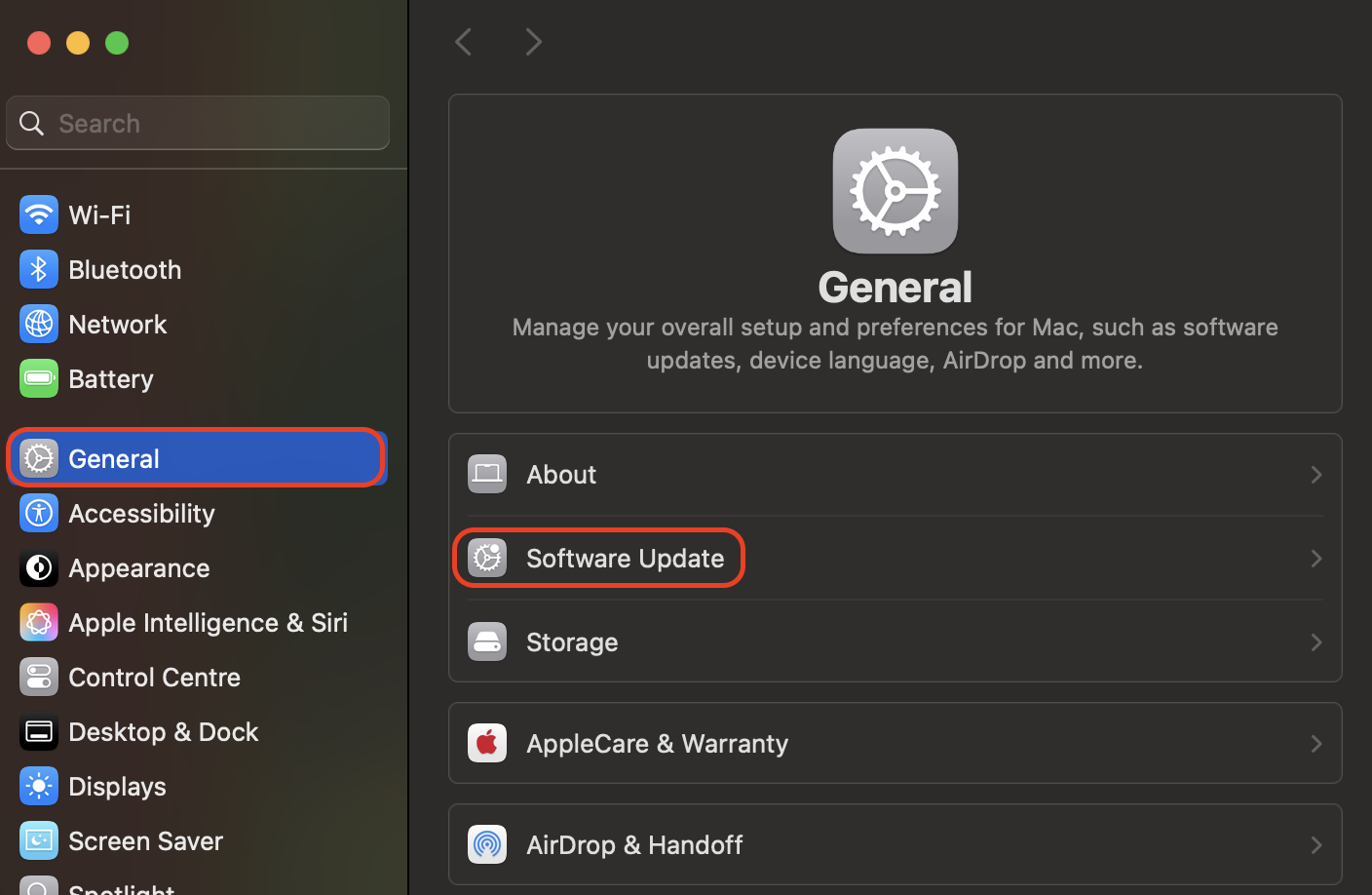The height and width of the screenshot is (895, 1372).
Task: Navigate back using the back arrow
Action: (463, 41)
